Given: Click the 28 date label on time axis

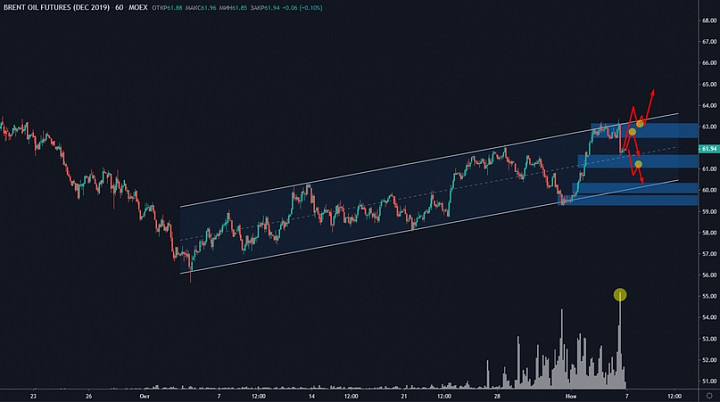Looking at the screenshot, I should [x=497, y=396].
